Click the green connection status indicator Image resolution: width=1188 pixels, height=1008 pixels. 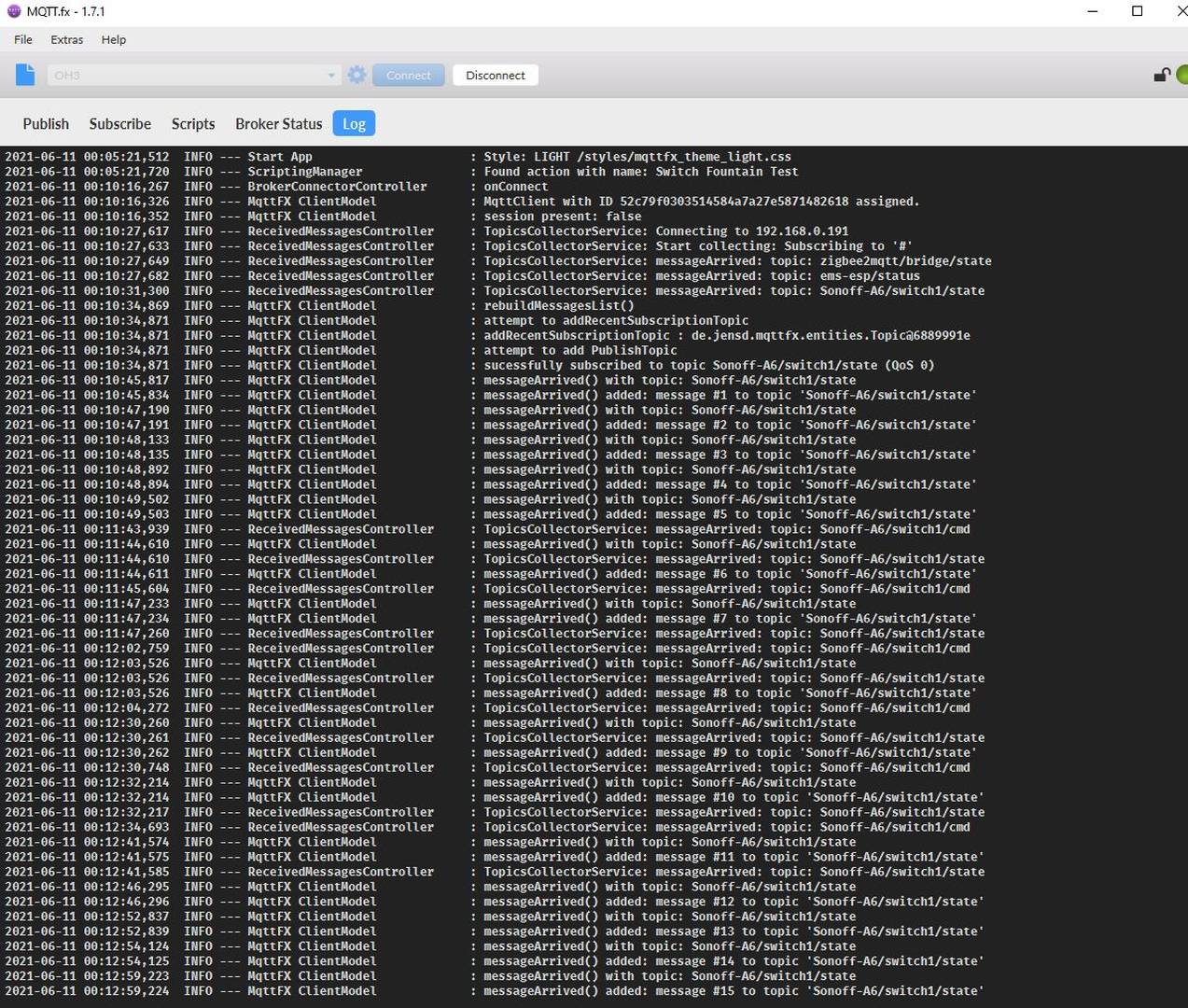[x=1181, y=75]
